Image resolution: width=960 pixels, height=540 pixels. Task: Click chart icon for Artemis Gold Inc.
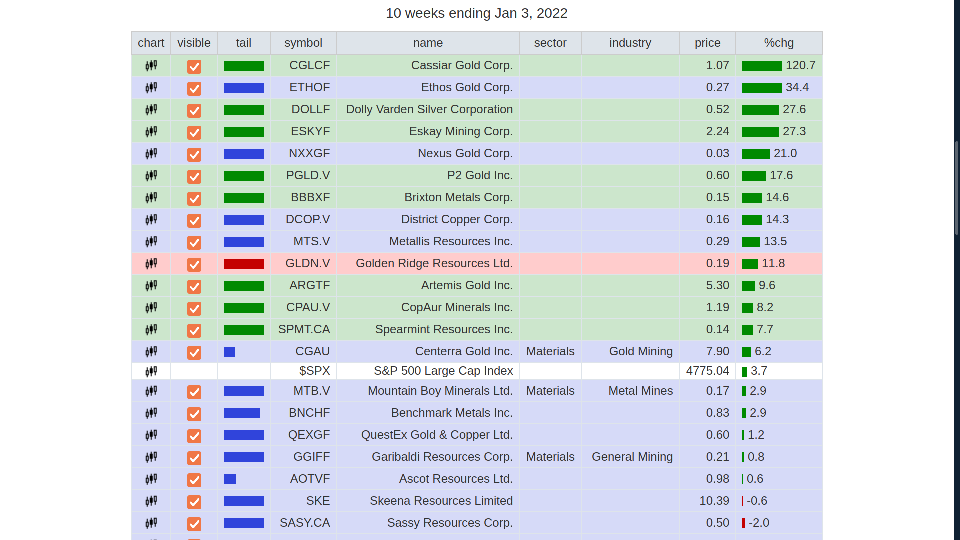point(151,286)
